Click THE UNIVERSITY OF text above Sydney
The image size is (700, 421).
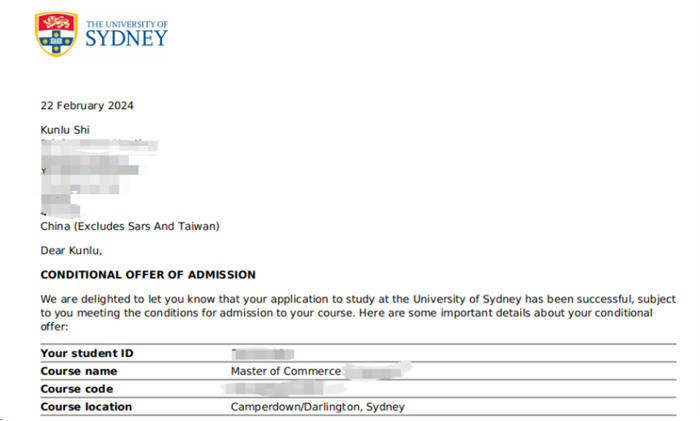127,24
